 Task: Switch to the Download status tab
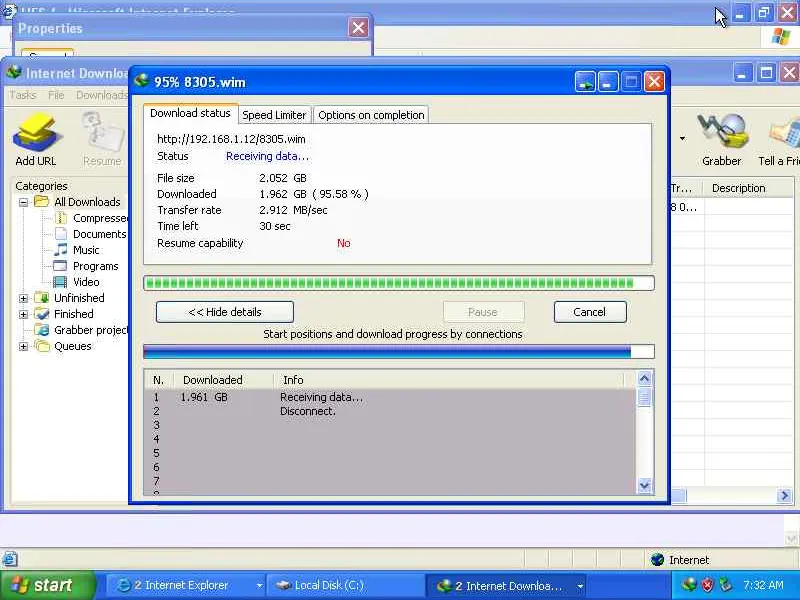(190, 113)
